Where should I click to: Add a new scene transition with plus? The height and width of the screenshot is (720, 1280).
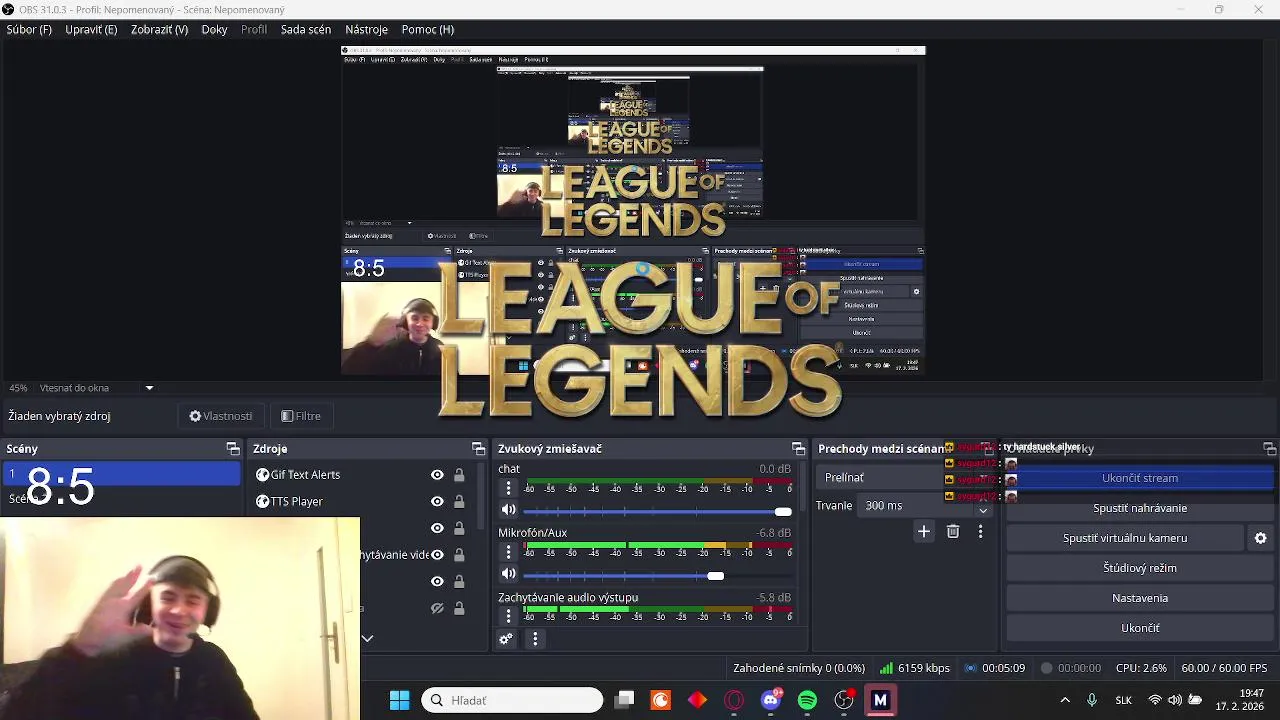[924, 532]
